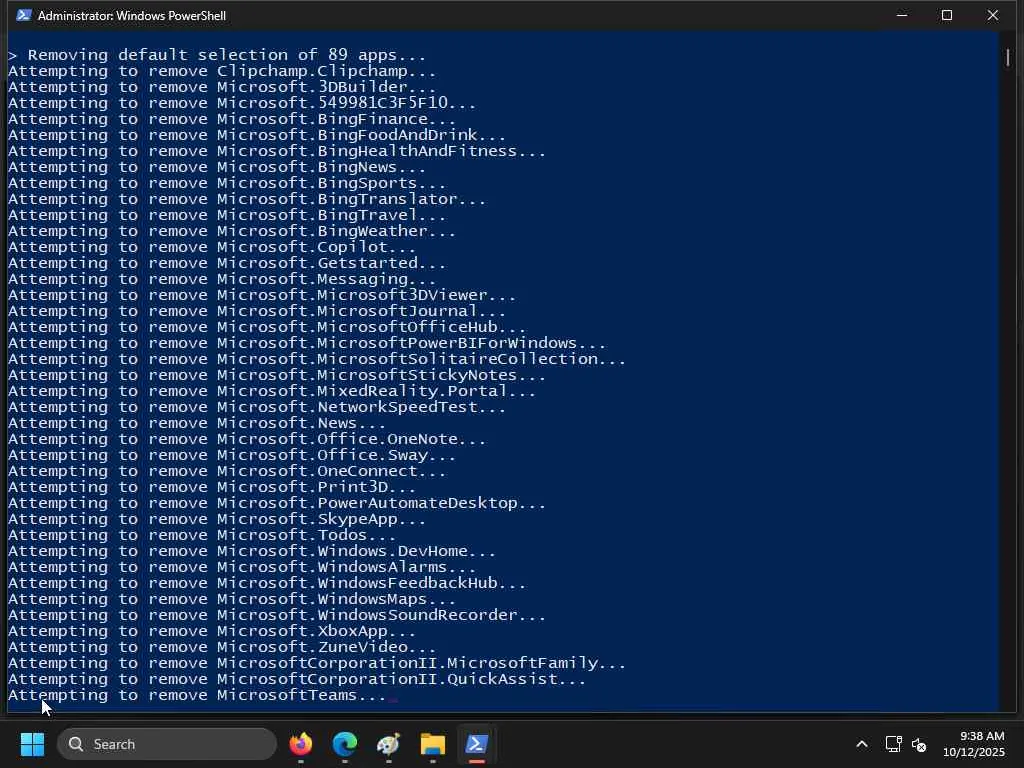Click the line 'Removing default selection of 89 apps...'
This screenshot has height=768, width=1024.
point(217,55)
